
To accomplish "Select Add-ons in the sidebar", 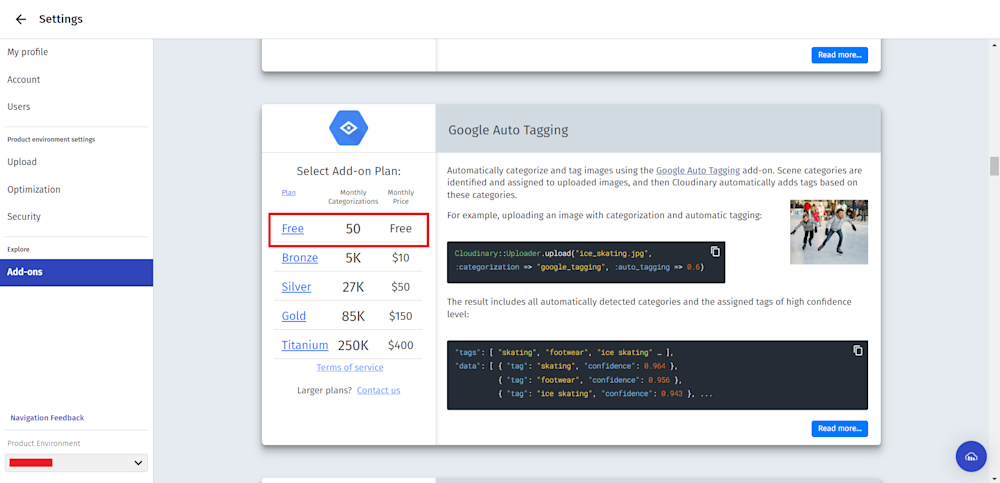I will pyautogui.click(x=77, y=272).
